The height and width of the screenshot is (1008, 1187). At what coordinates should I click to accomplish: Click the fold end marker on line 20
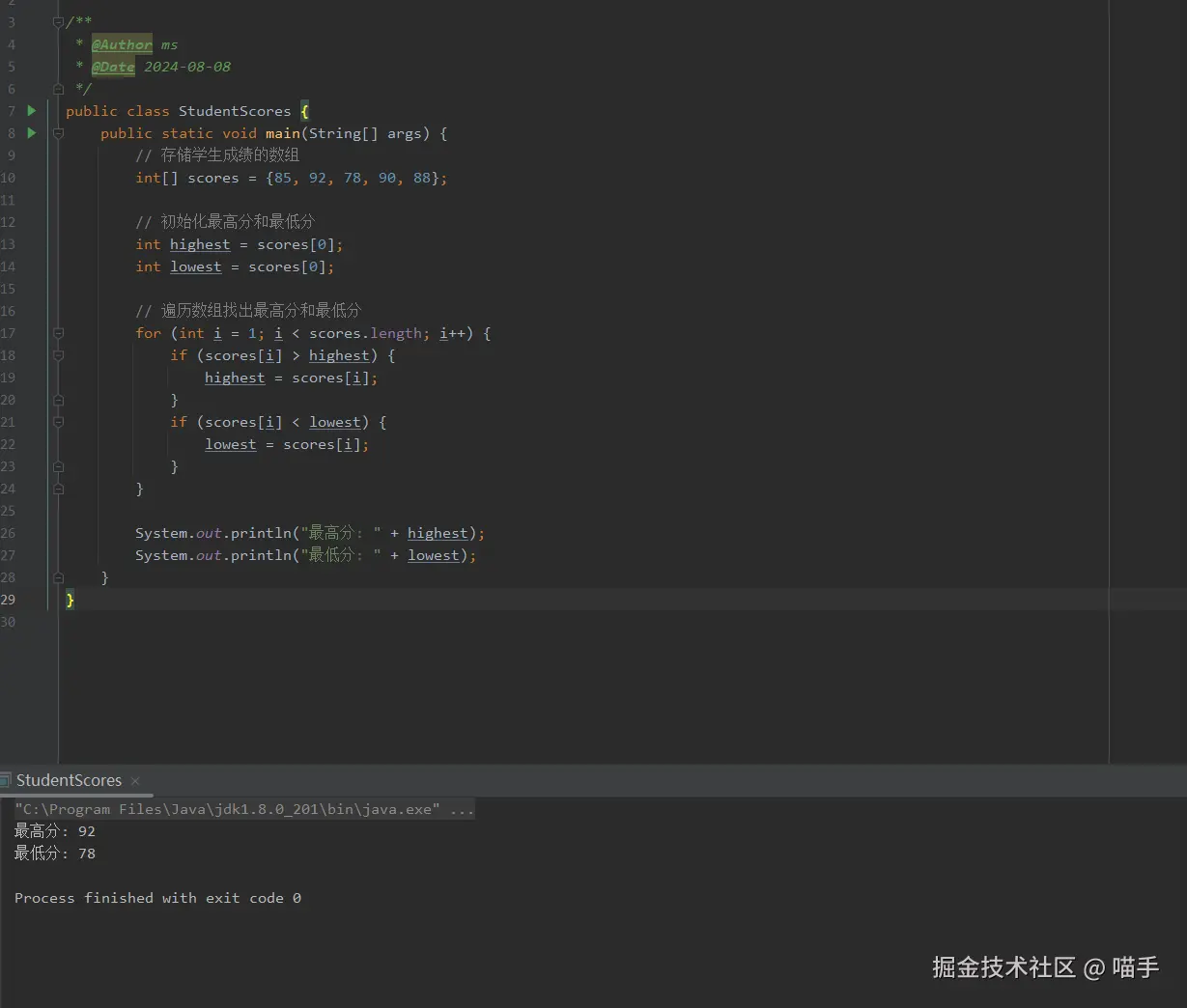[58, 400]
